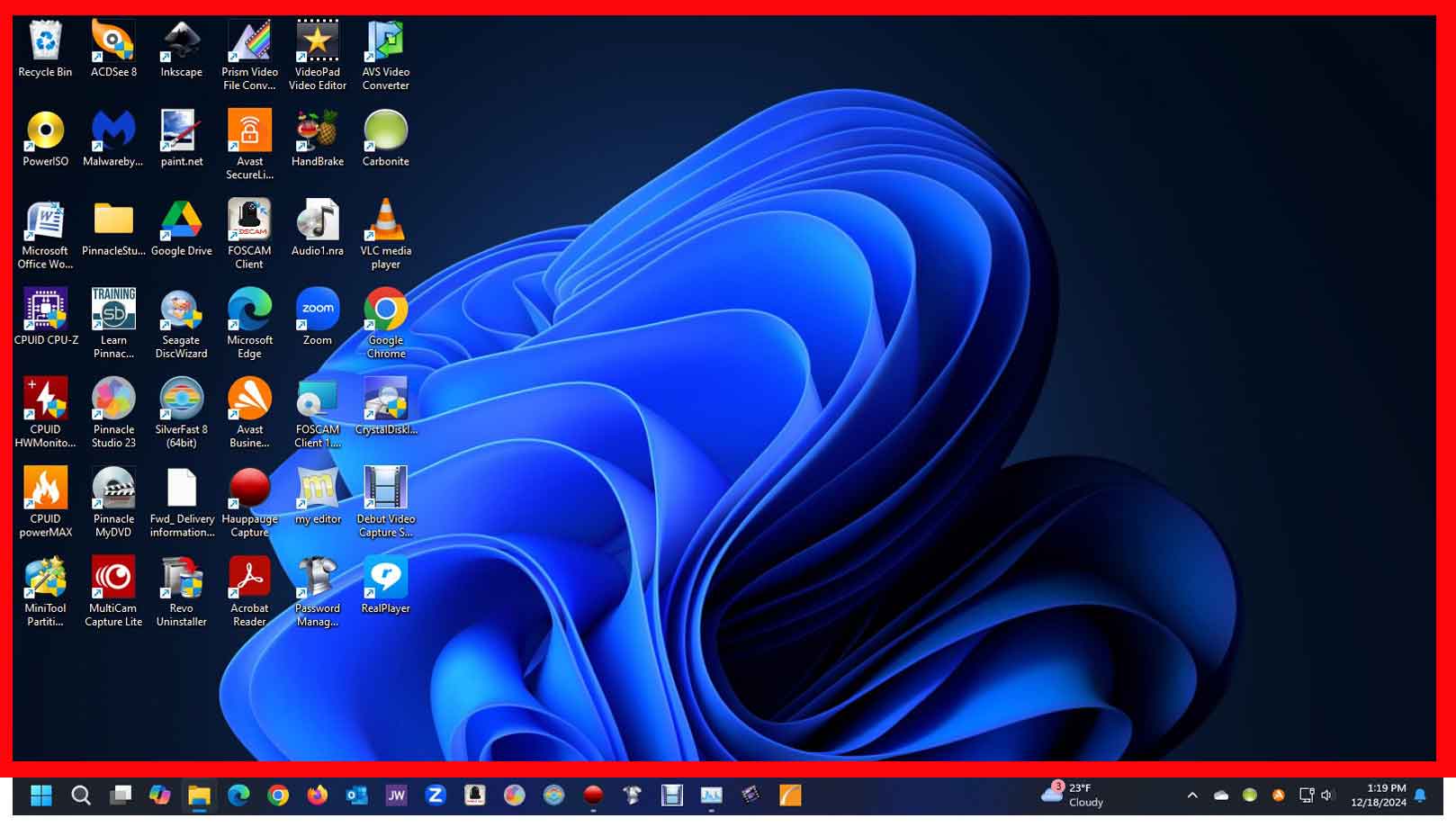Image resolution: width=1456 pixels, height=827 pixels.
Task: Select the CPUID CPU-Z icon
Action: [x=46, y=317]
